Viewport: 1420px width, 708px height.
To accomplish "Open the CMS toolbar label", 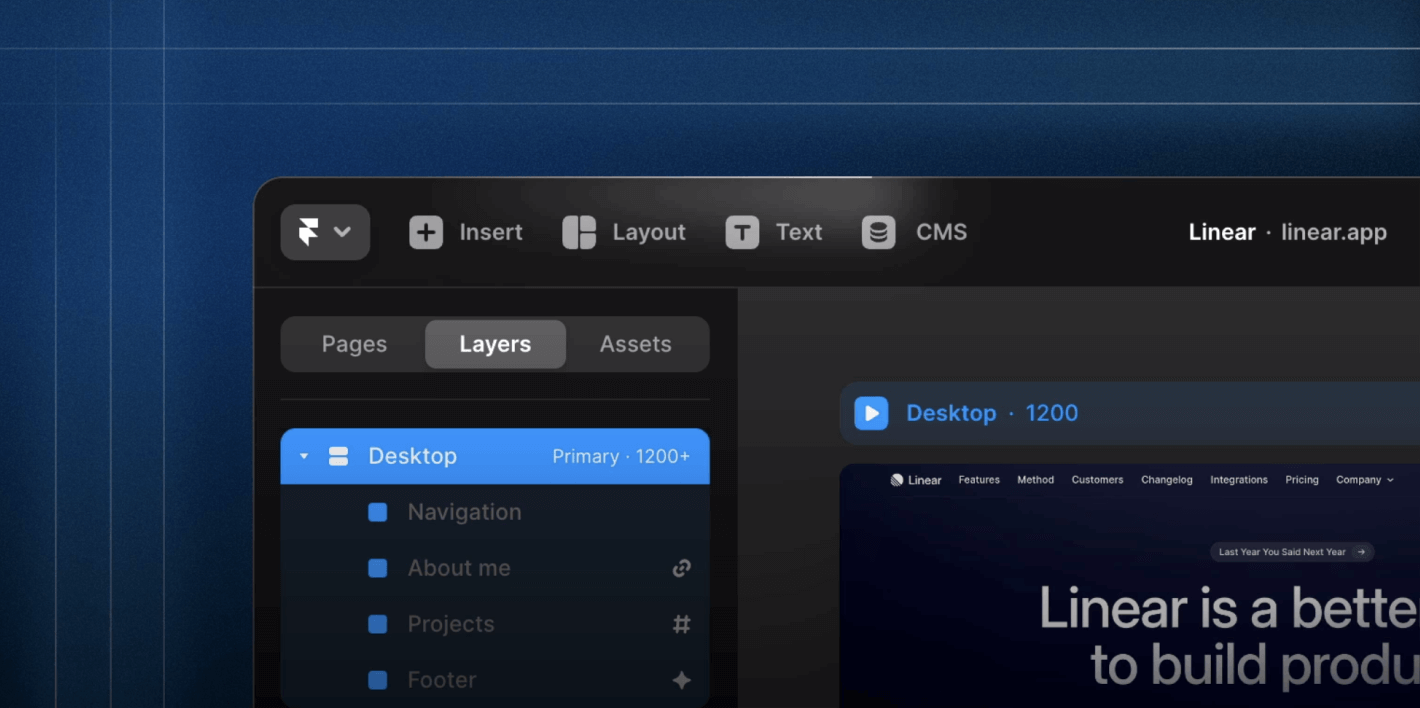I will click(942, 232).
